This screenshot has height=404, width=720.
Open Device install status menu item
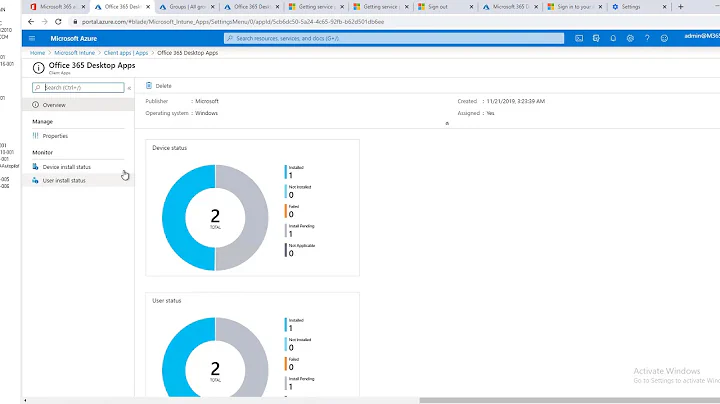[78, 167]
